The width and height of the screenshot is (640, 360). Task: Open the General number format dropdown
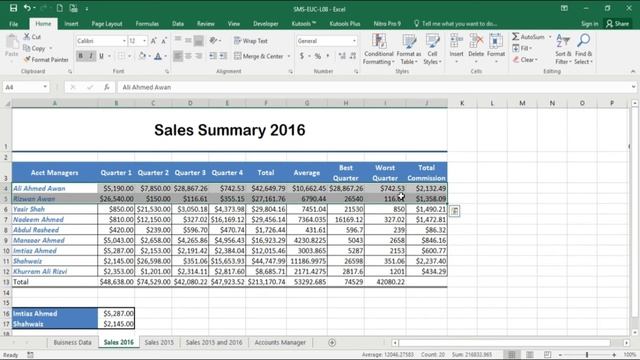[354, 41]
